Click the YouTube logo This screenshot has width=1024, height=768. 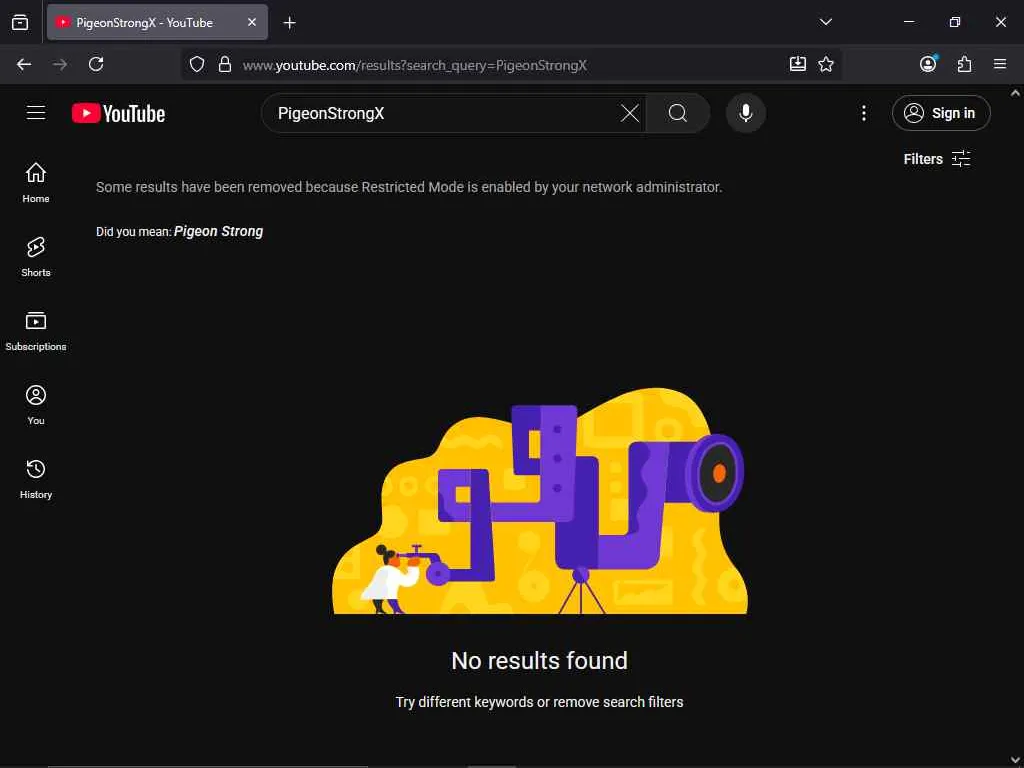point(118,114)
